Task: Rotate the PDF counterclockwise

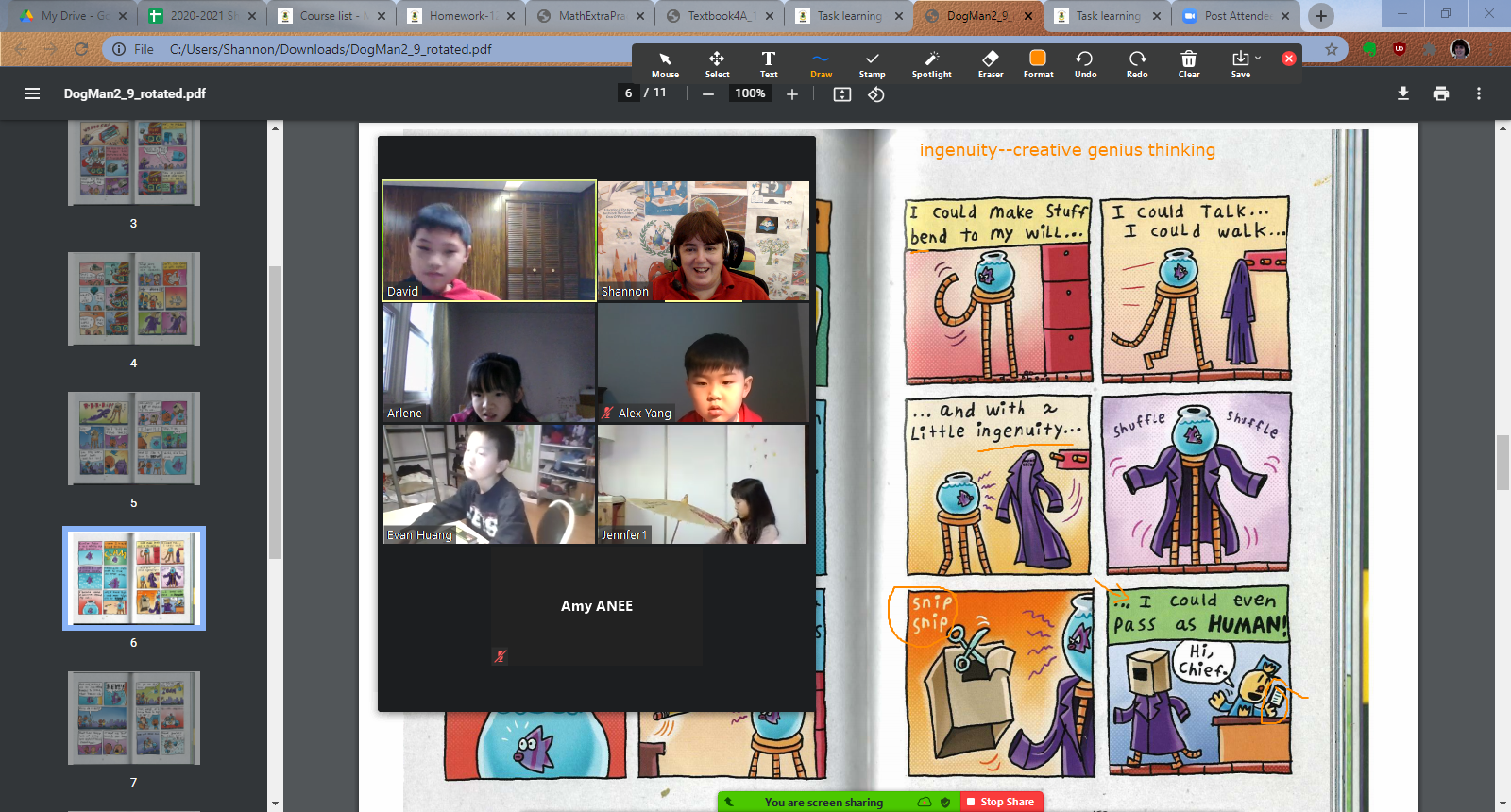Action: (x=876, y=93)
